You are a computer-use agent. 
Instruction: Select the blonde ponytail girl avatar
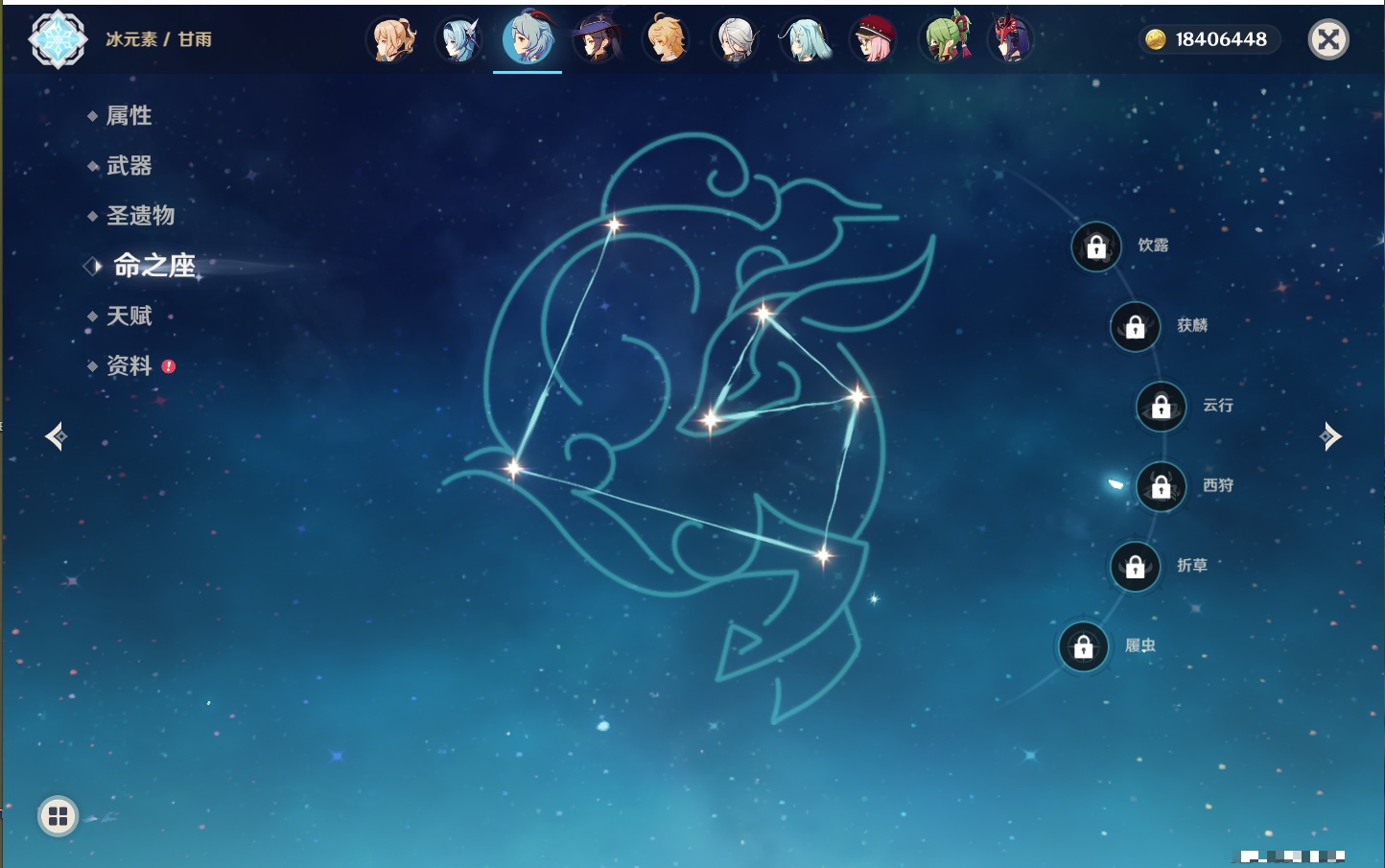[391, 39]
